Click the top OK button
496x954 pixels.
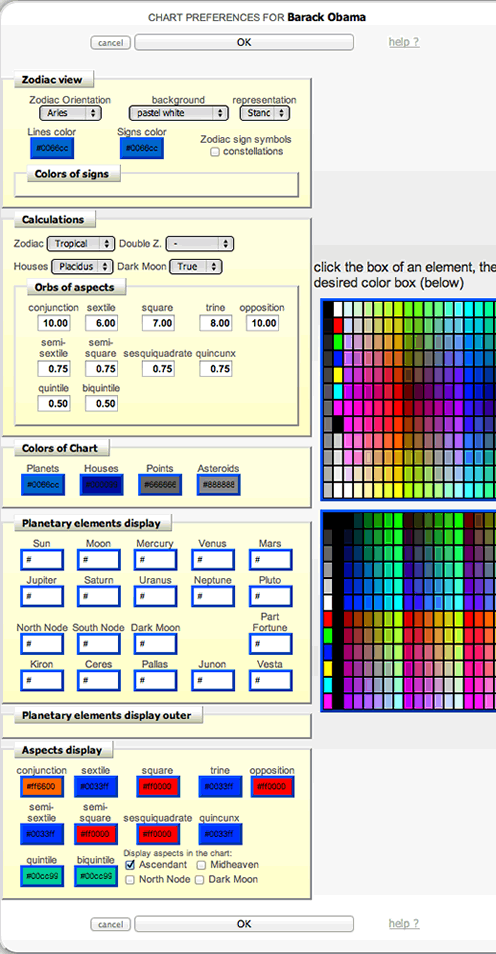point(243,42)
